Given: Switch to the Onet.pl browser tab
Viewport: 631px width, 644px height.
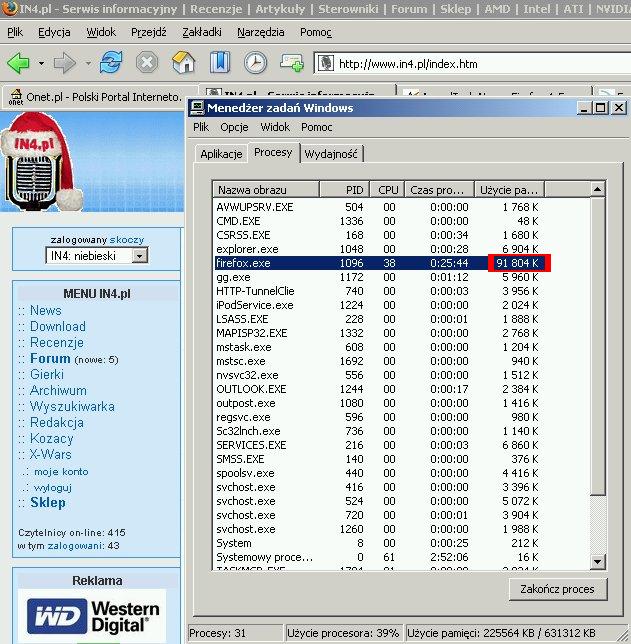Looking at the screenshot, I should 100,97.
